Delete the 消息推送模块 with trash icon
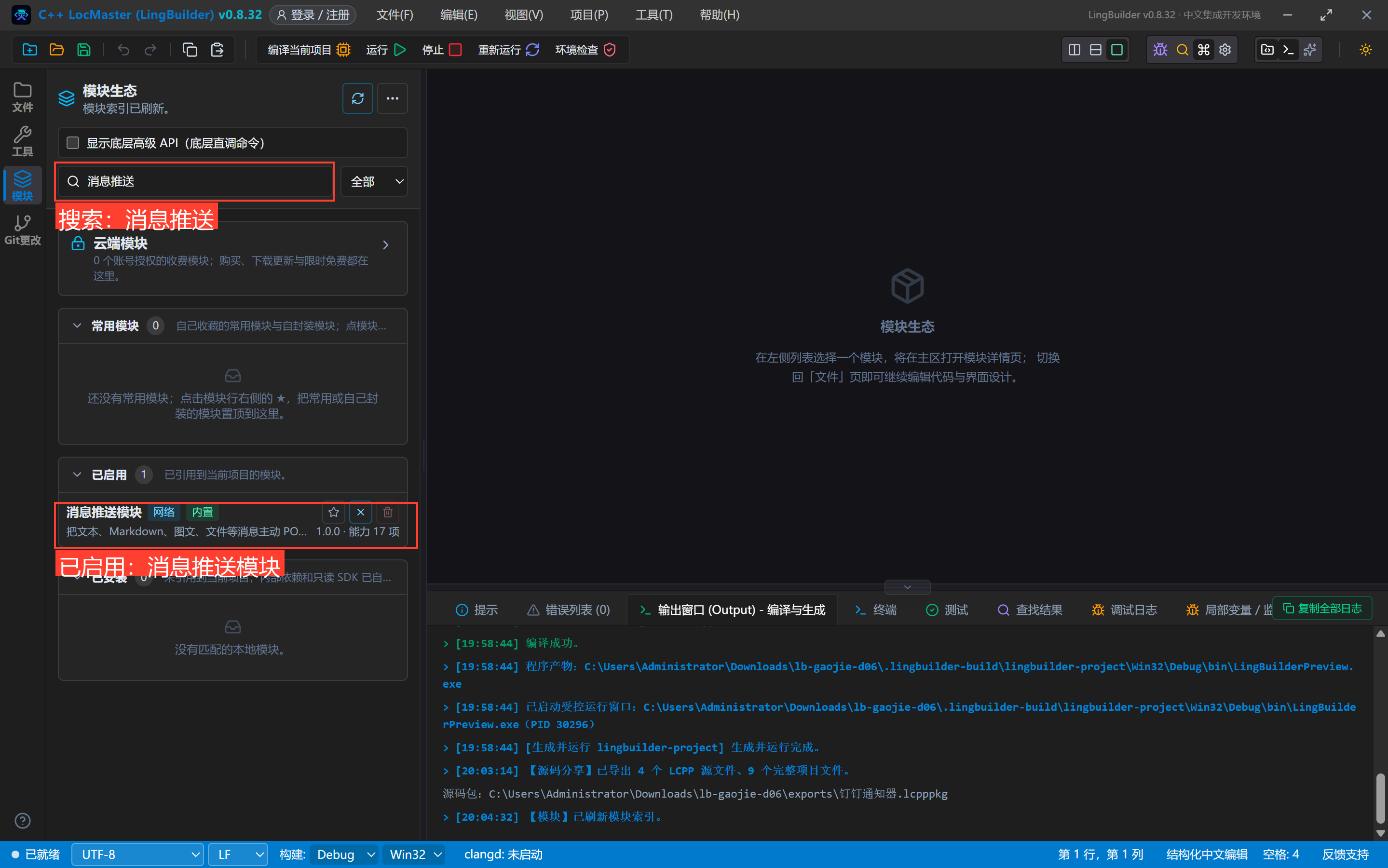1388x868 pixels. tap(387, 512)
